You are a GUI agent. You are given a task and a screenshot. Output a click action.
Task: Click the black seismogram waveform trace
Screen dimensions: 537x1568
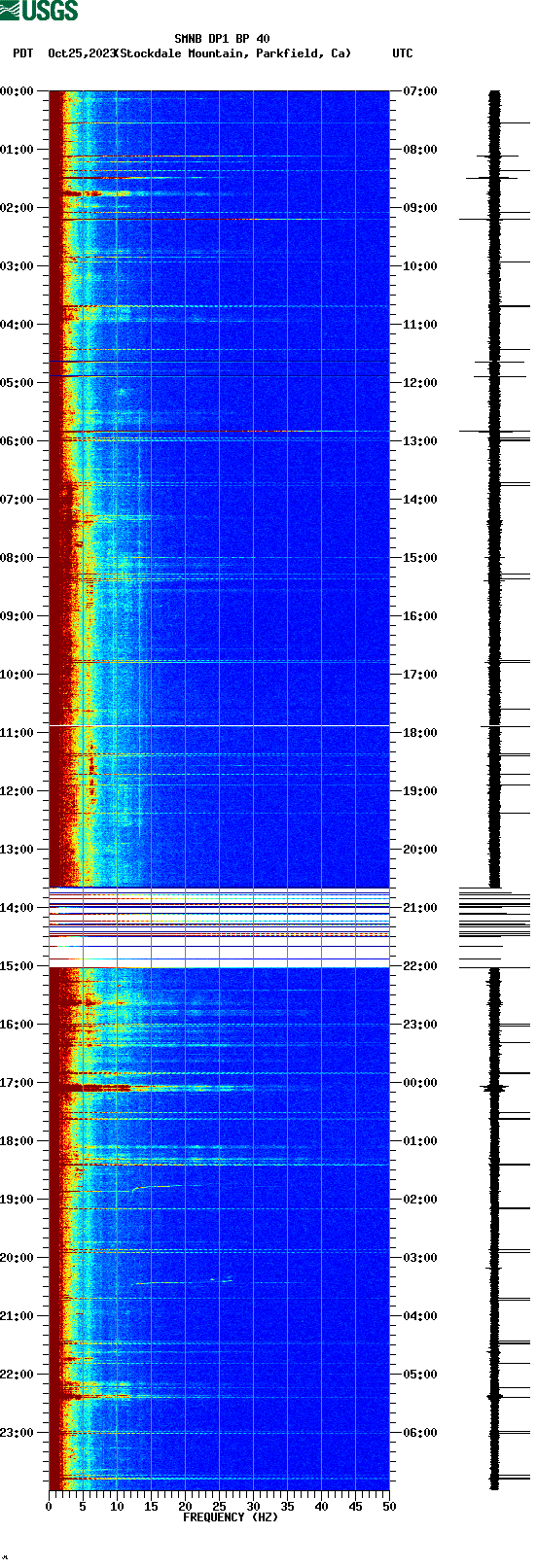coord(494,790)
